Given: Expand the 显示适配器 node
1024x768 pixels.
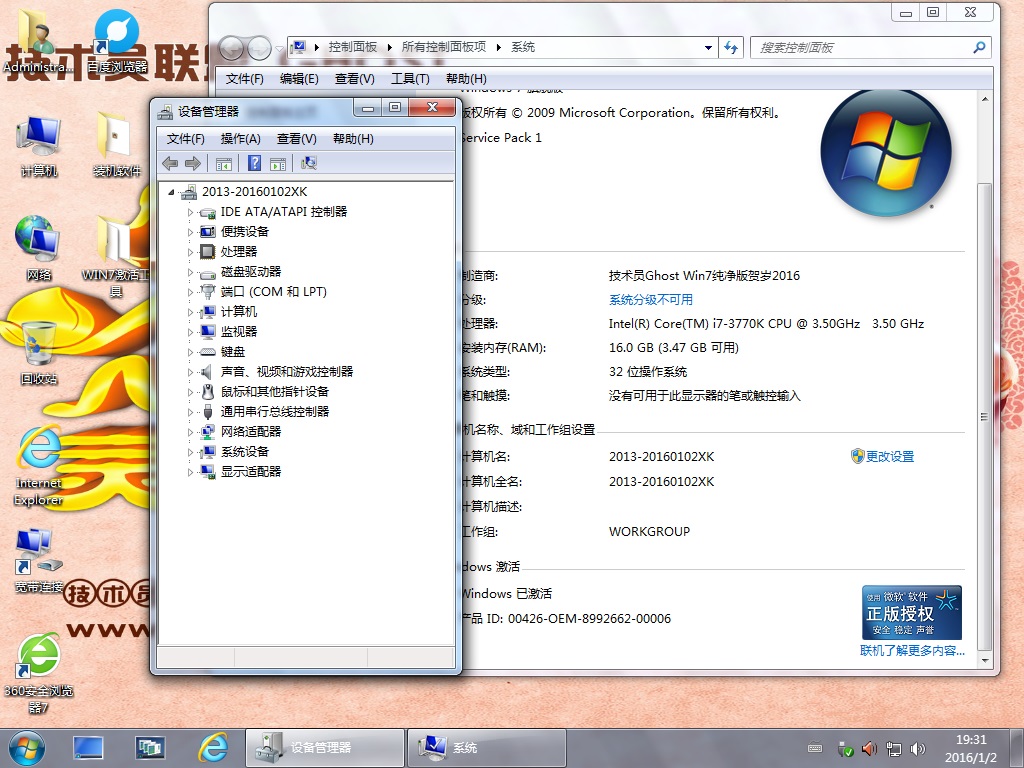Looking at the screenshot, I should [190, 472].
